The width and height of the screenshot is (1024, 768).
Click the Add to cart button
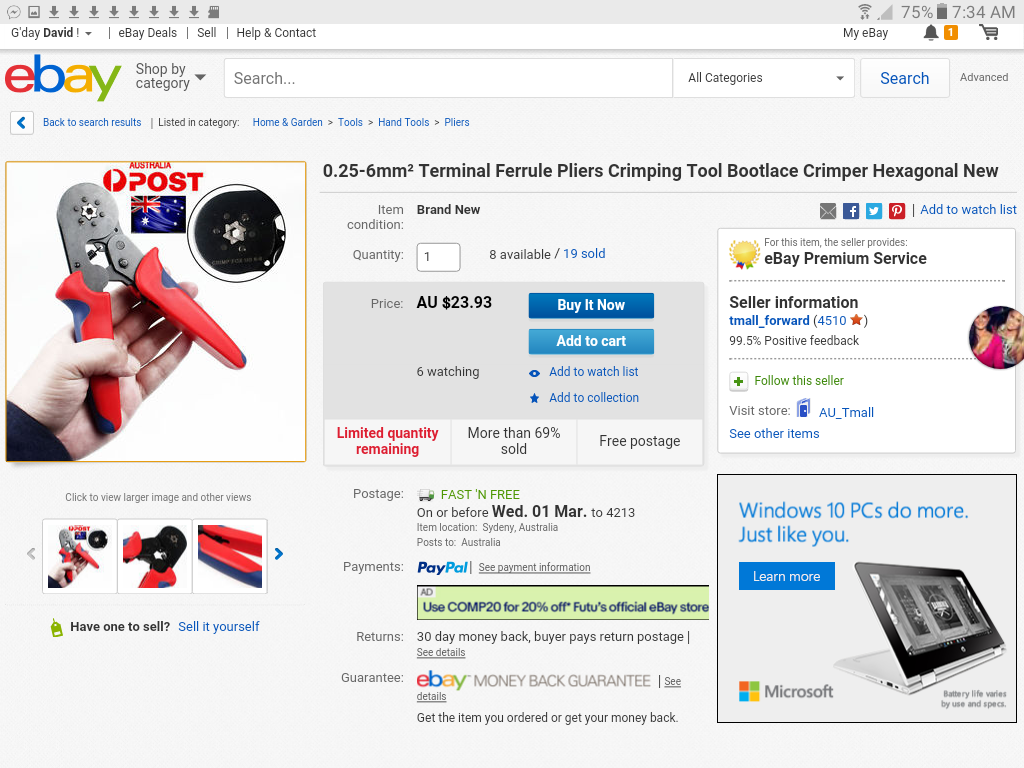(x=591, y=341)
